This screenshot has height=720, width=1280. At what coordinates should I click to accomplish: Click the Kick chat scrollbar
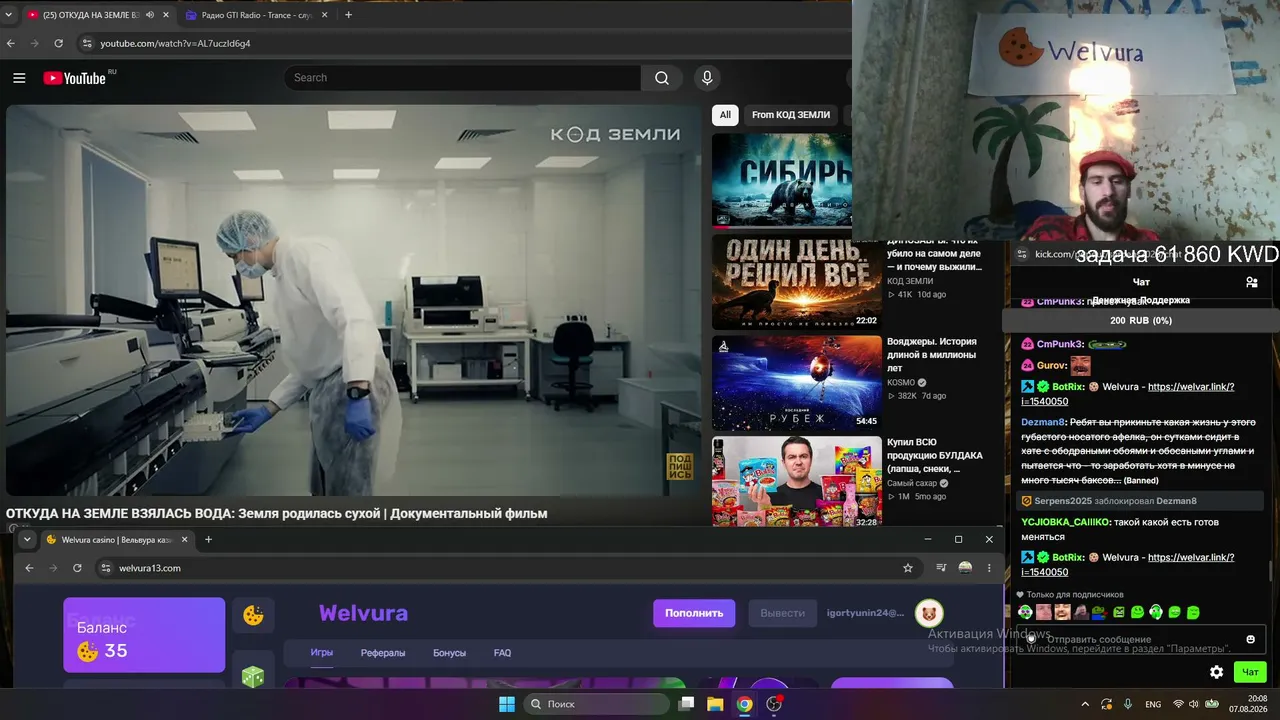point(1270,570)
